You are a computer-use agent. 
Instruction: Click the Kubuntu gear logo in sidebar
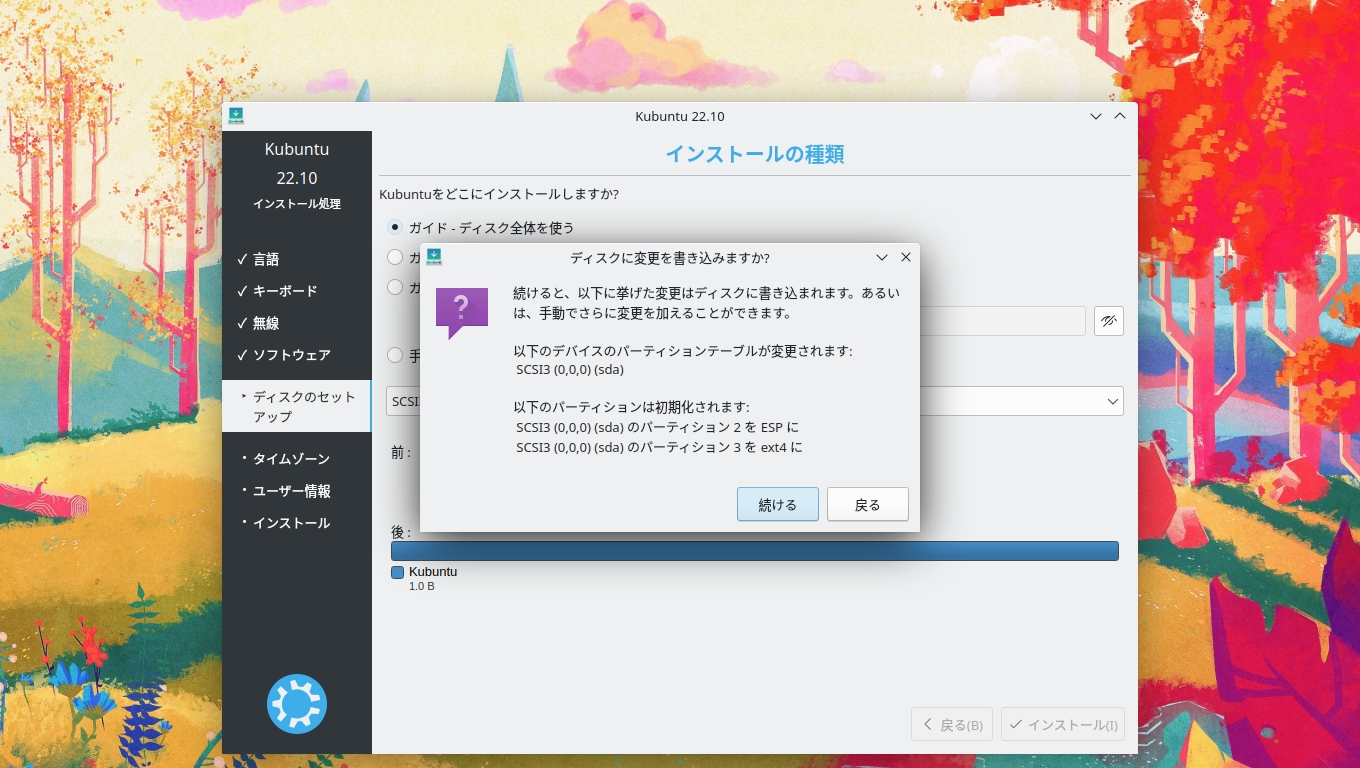[x=297, y=704]
